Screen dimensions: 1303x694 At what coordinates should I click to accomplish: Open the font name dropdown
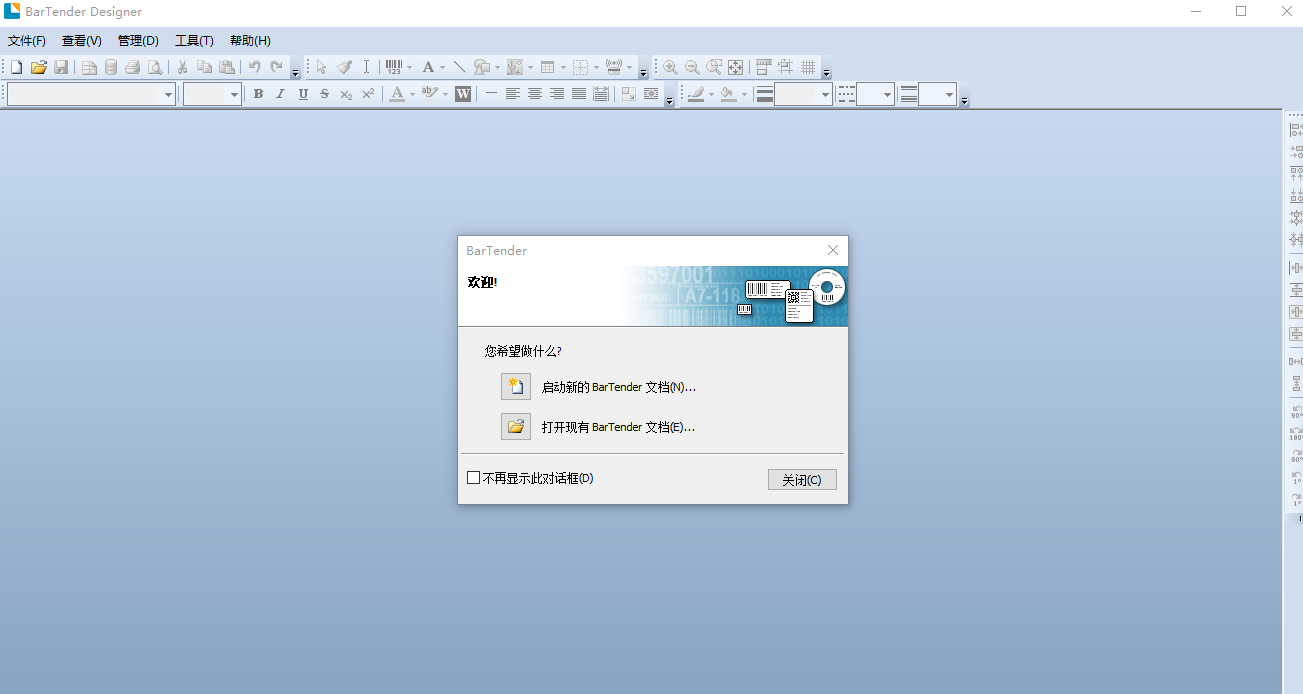pyautogui.click(x=169, y=94)
